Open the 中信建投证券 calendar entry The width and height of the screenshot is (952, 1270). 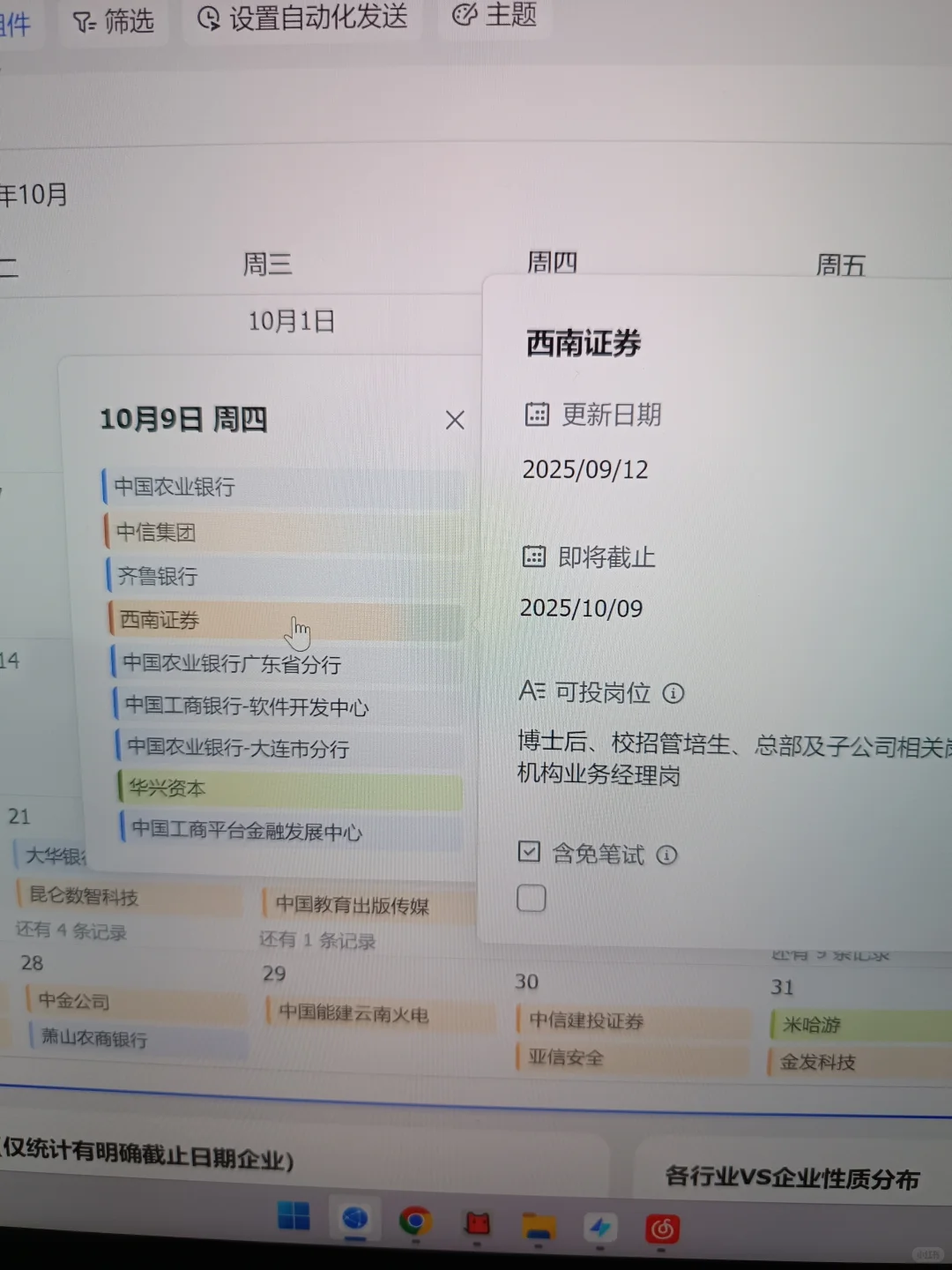coord(634,1020)
